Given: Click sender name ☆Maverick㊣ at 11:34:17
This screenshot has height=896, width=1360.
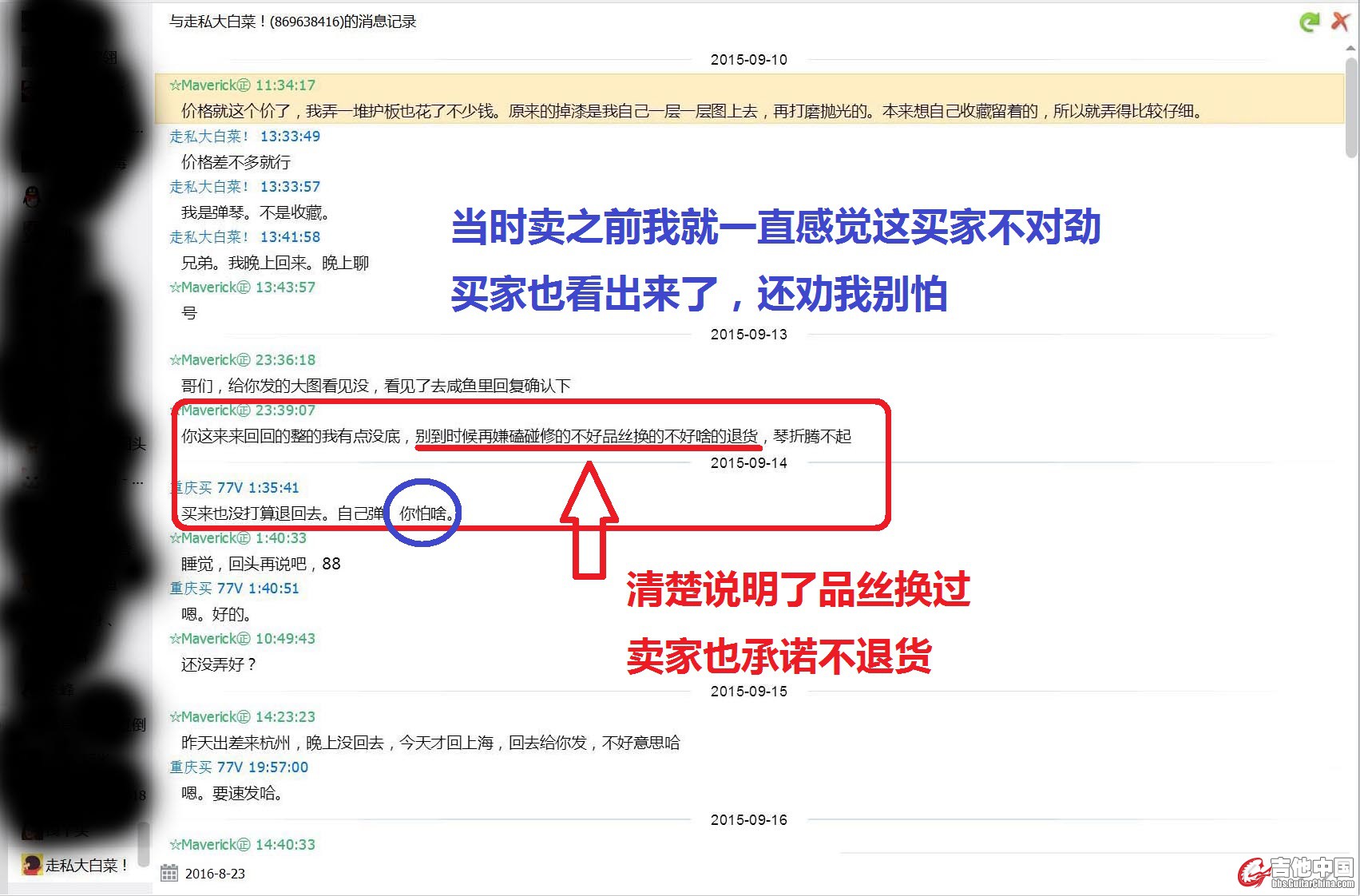Looking at the screenshot, I should click(210, 85).
